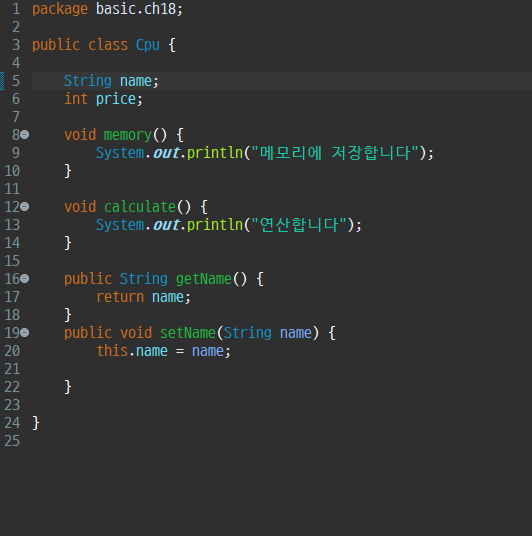
Task: Collapse the setName() method fold marker
Action: coord(25,333)
